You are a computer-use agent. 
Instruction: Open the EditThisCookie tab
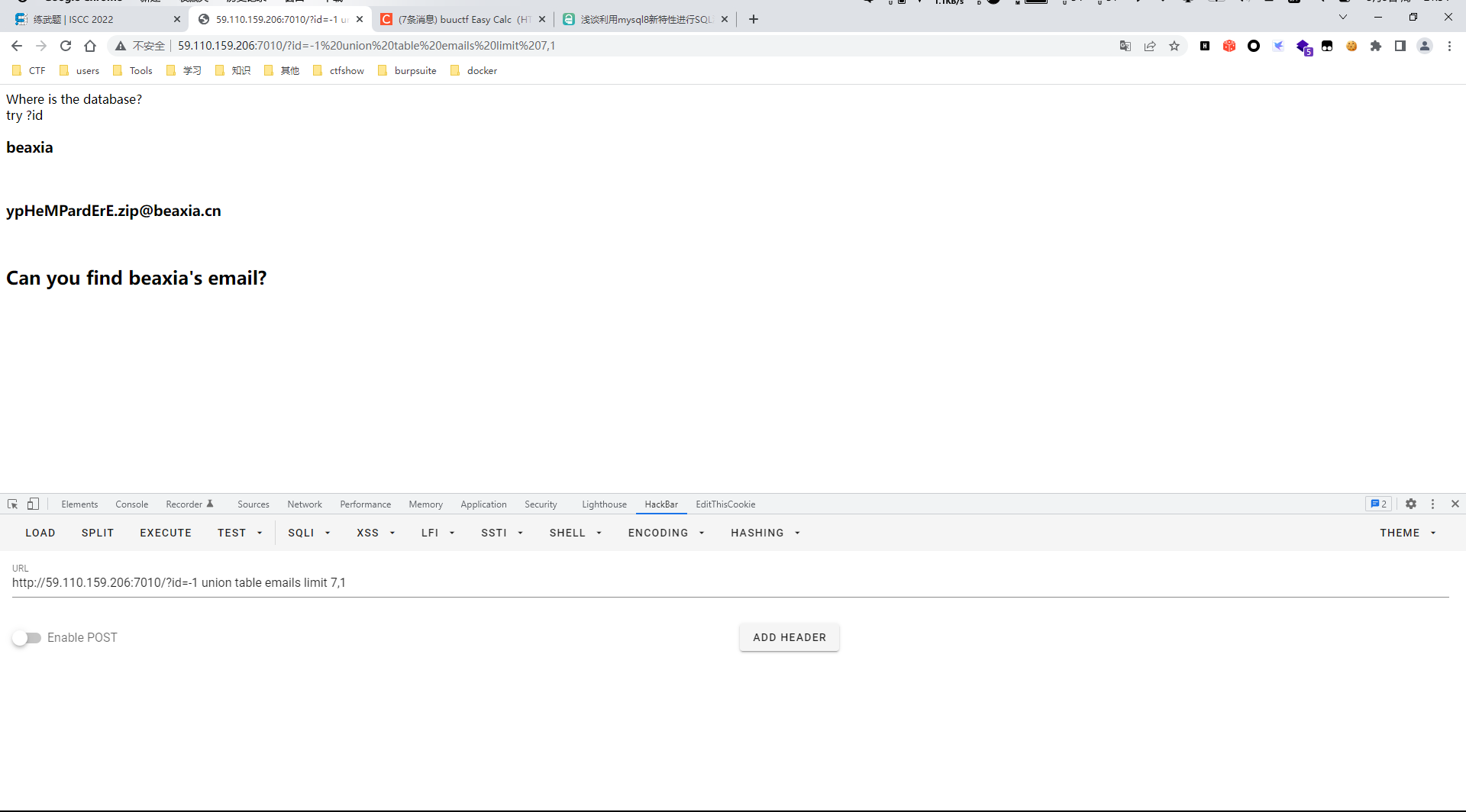coord(725,504)
